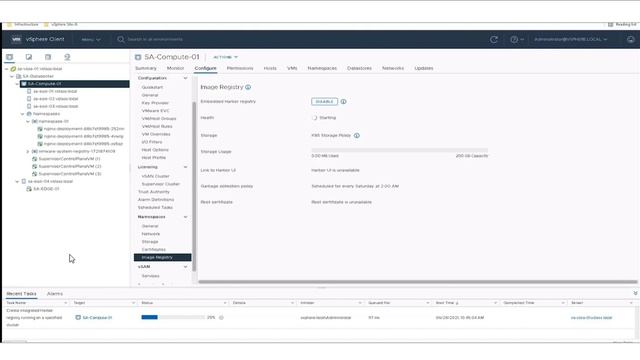Open the SA-Compute-01 target link in Recent Tasks
The width and height of the screenshot is (640, 360).
click(x=97, y=318)
